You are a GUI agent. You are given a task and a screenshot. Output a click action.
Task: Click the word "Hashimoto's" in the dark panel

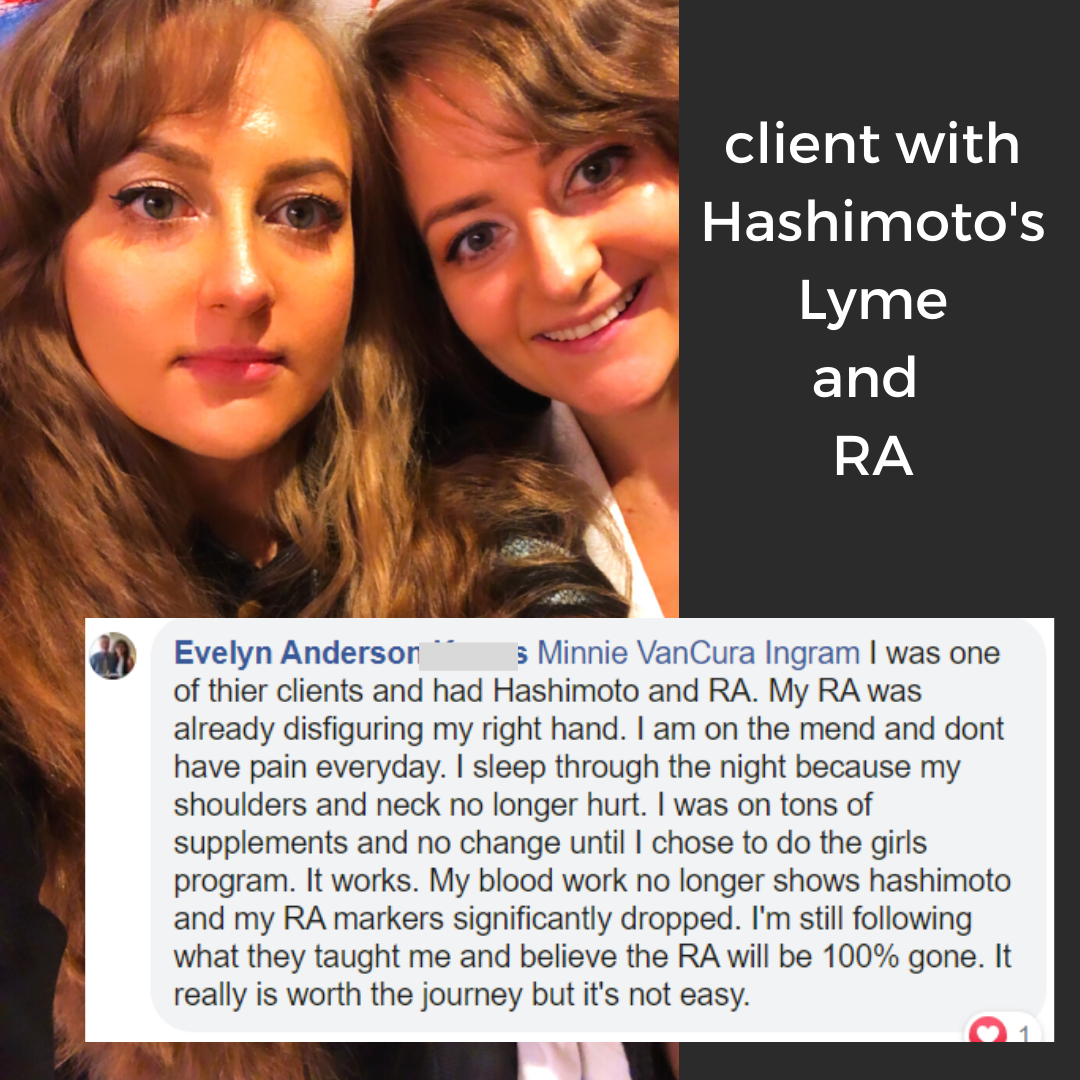click(x=873, y=222)
